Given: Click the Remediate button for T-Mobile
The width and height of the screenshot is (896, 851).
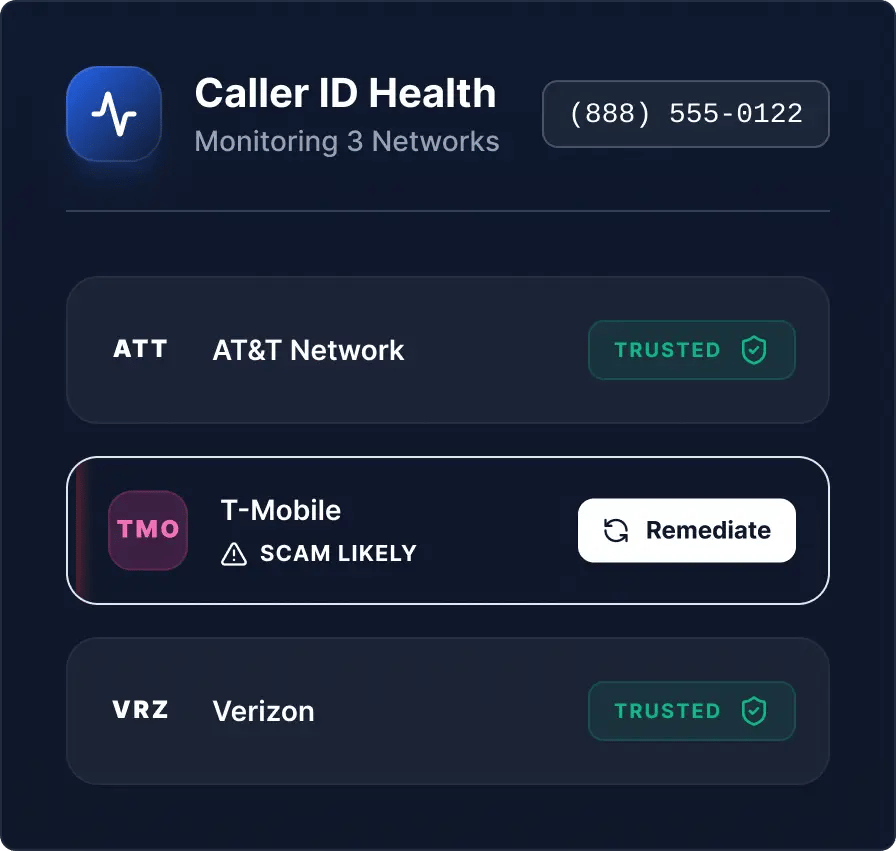Looking at the screenshot, I should point(686,530).
